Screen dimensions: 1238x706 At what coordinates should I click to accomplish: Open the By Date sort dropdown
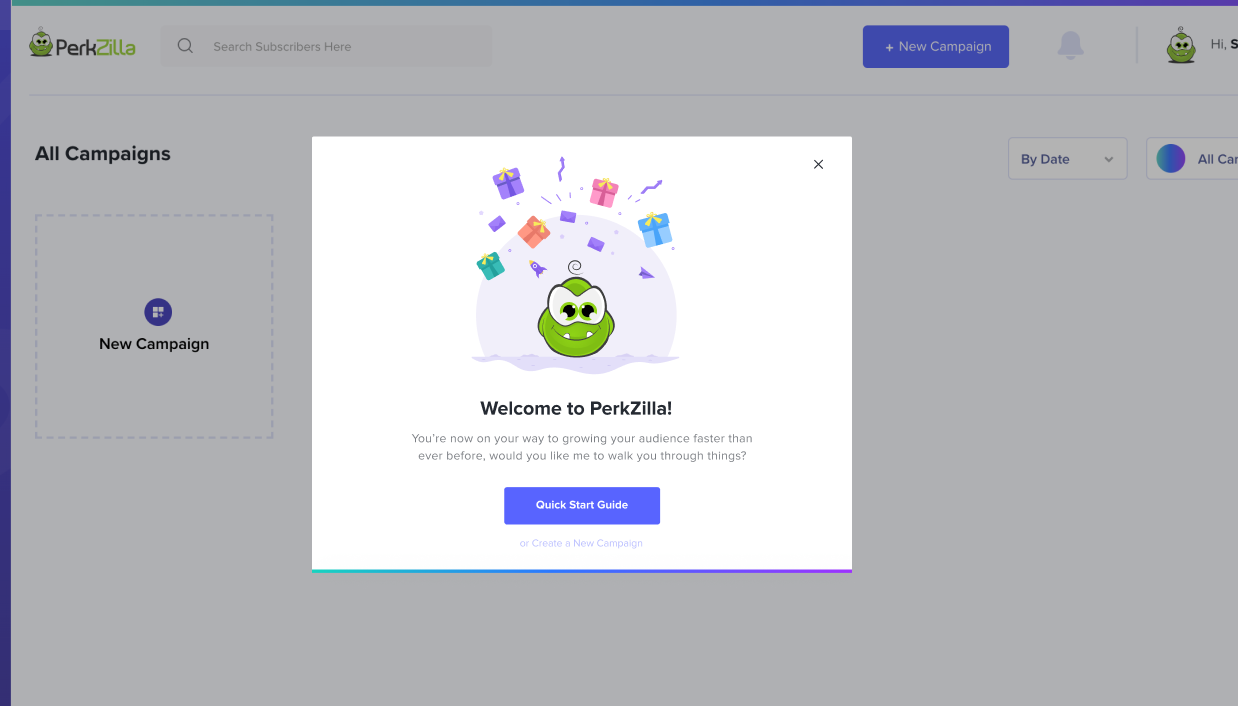pyautogui.click(x=1067, y=159)
